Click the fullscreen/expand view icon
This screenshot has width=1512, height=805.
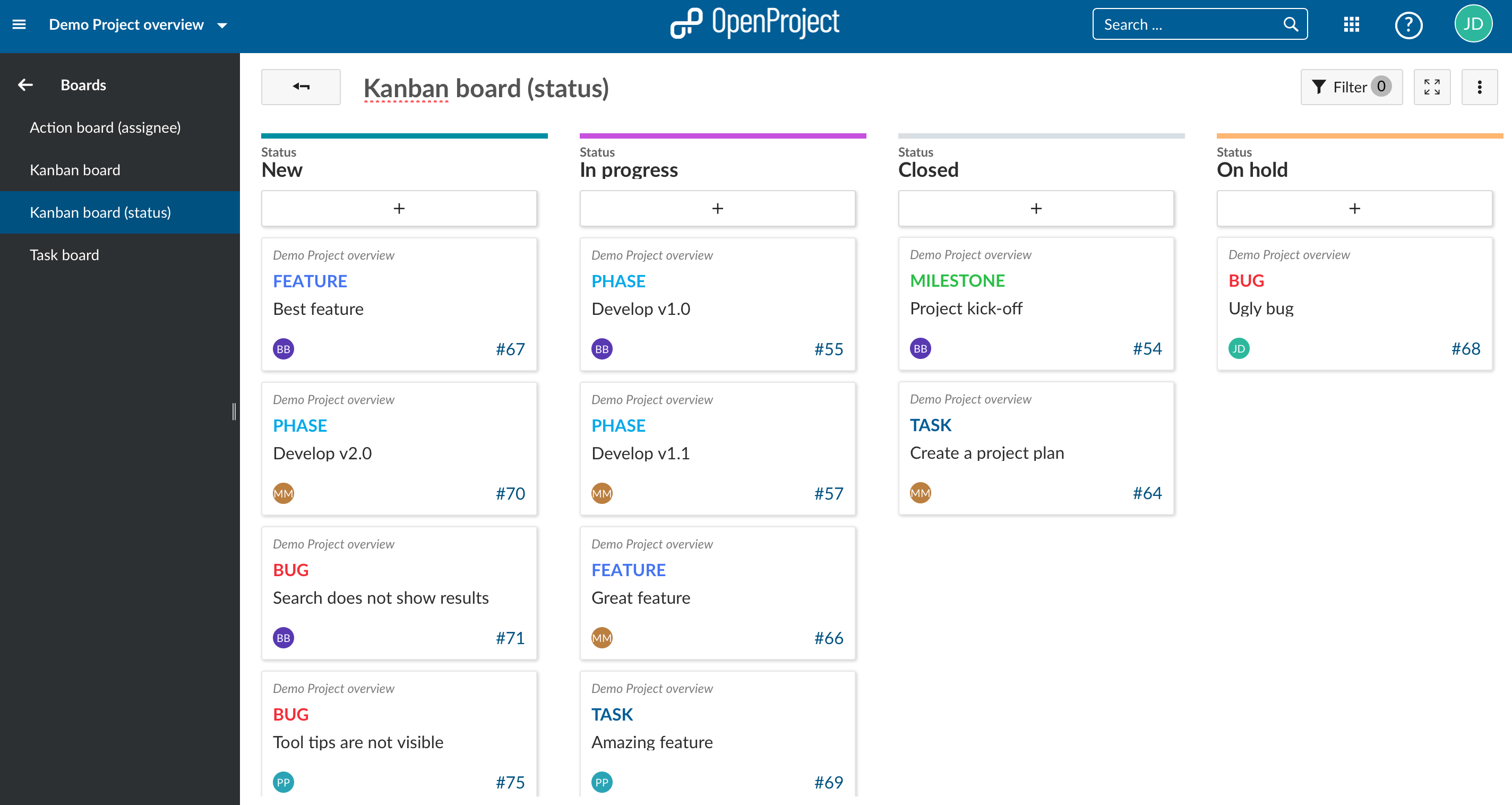pos(1432,87)
